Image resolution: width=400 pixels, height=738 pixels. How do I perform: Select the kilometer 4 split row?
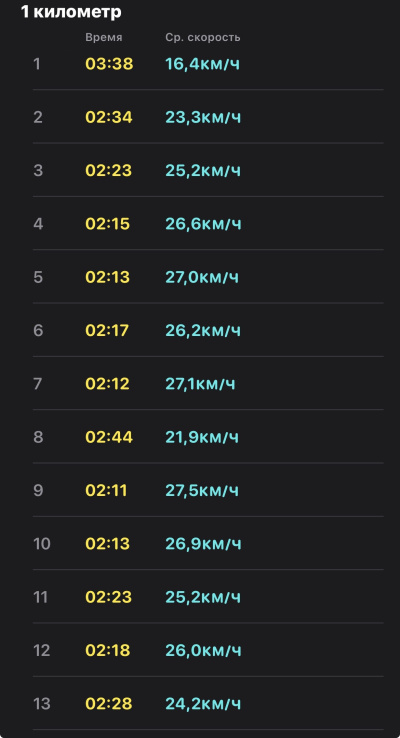[208, 224]
